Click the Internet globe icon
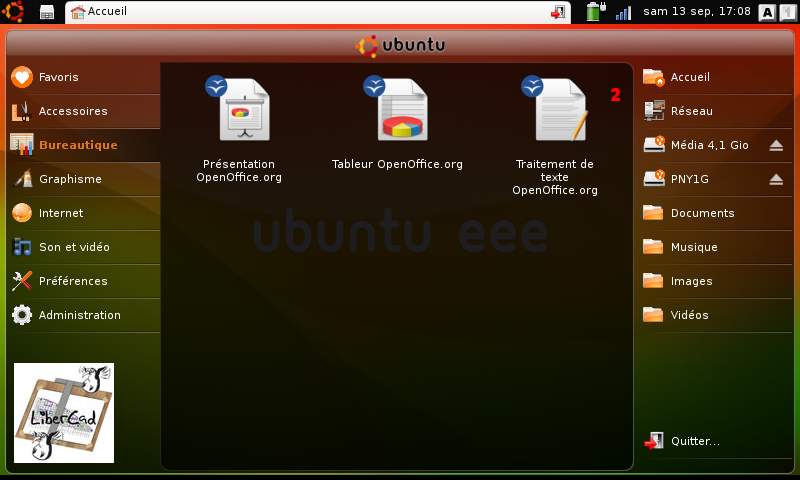 (22, 213)
